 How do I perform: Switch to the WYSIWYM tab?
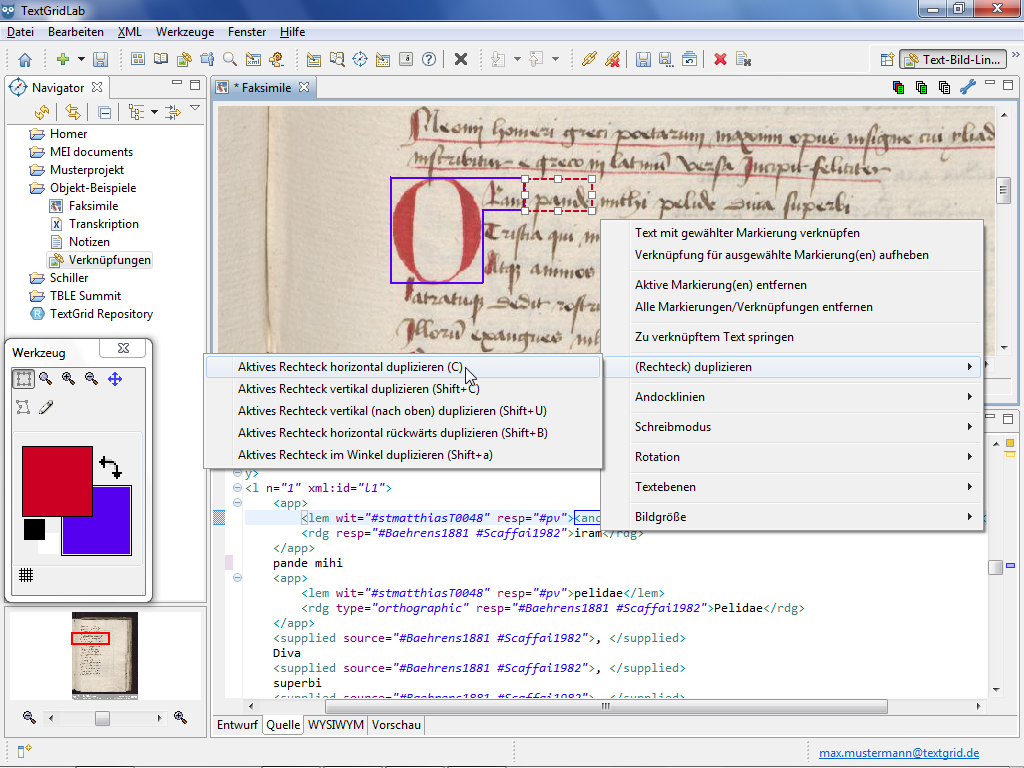[x=336, y=725]
